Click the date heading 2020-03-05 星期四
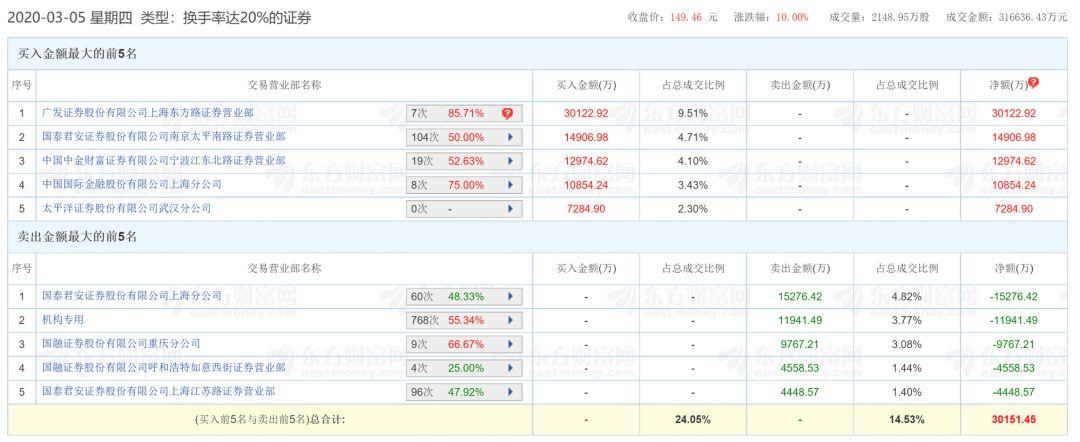 tap(70, 18)
